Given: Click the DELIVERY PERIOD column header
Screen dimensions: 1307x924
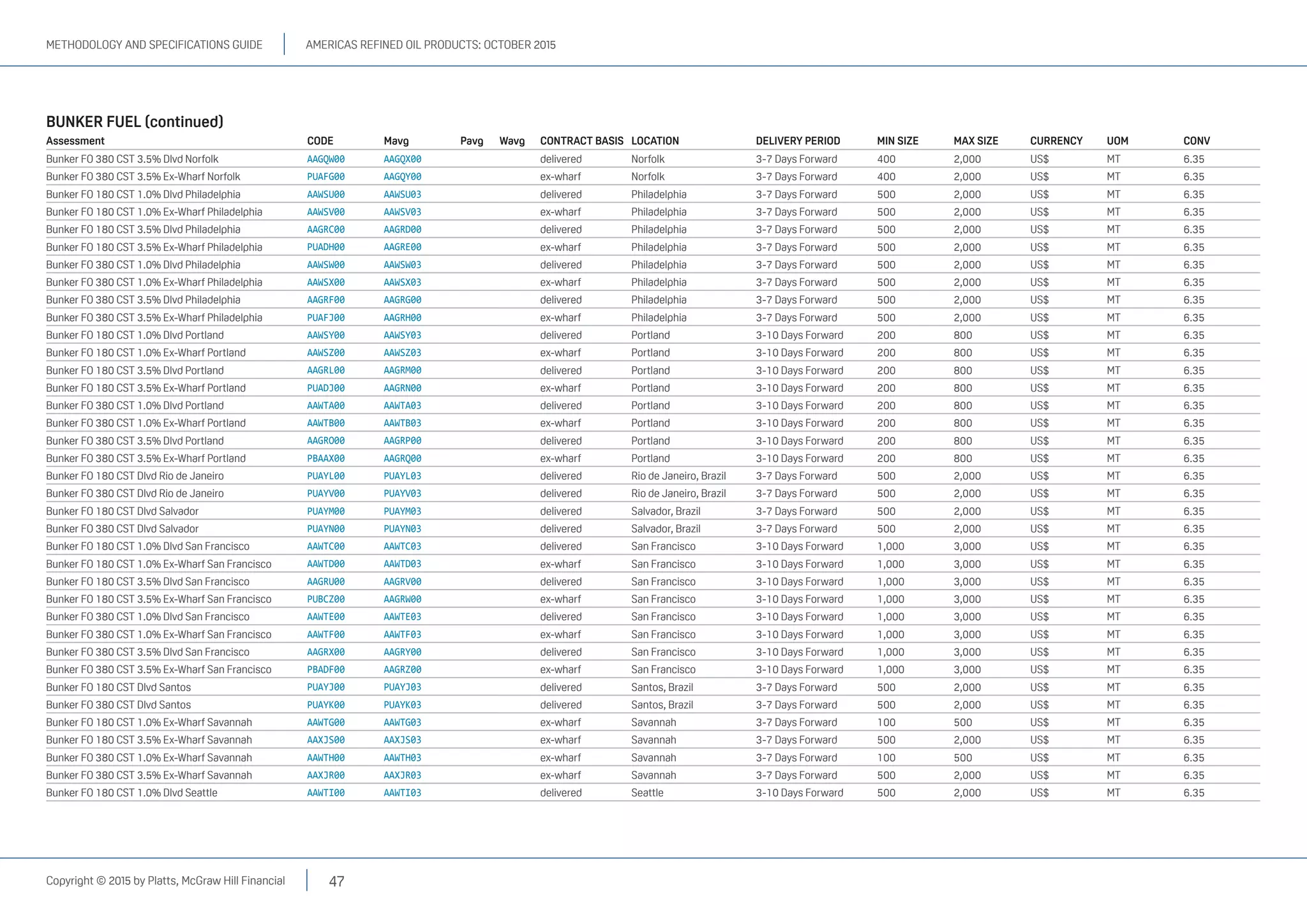Looking at the screenshot, I should coord(797,141).
